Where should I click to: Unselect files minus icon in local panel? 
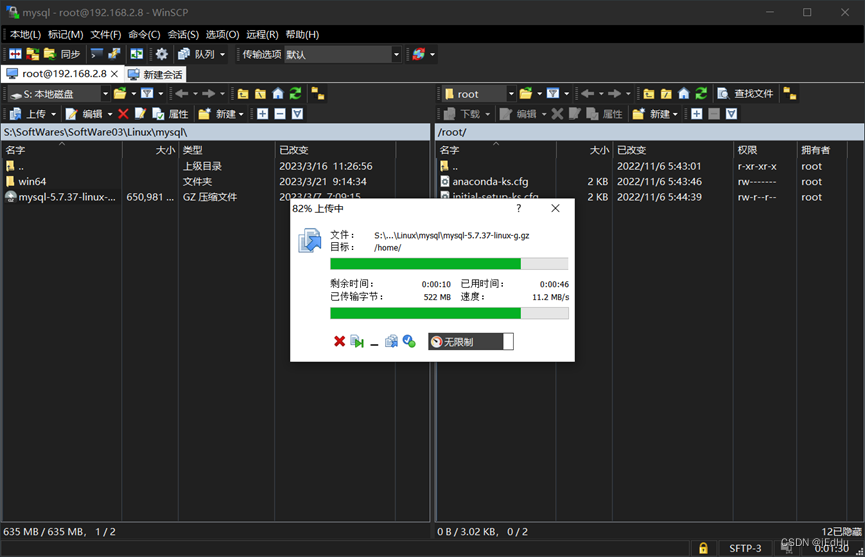click(280, 114)
